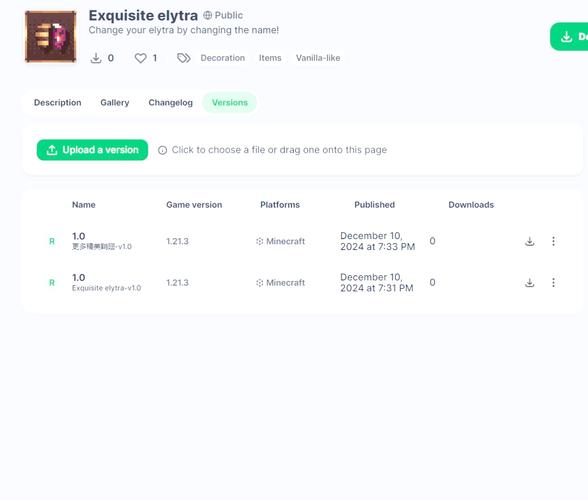Open the Vanilla-like tag link
The width and height of the screenshot is (588, 500).
click(318, 58)
